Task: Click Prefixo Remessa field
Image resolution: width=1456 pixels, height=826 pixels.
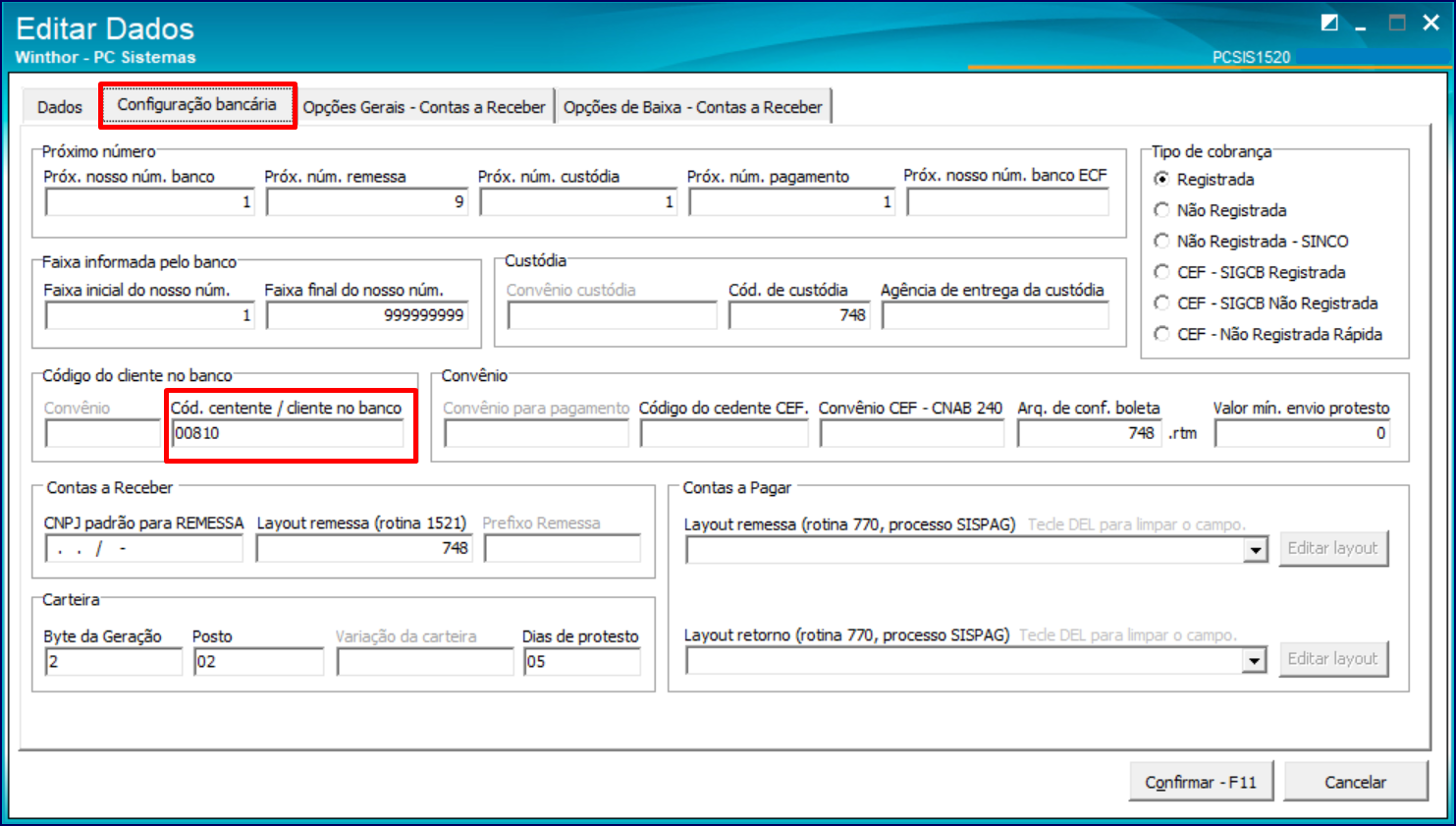Action: (563, 548)
